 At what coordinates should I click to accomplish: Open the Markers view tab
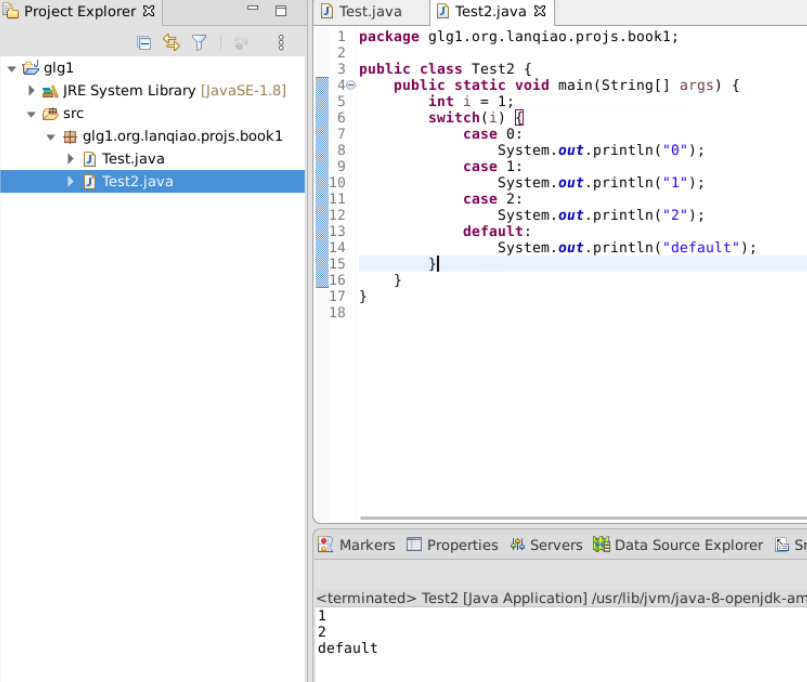point(357,545)
